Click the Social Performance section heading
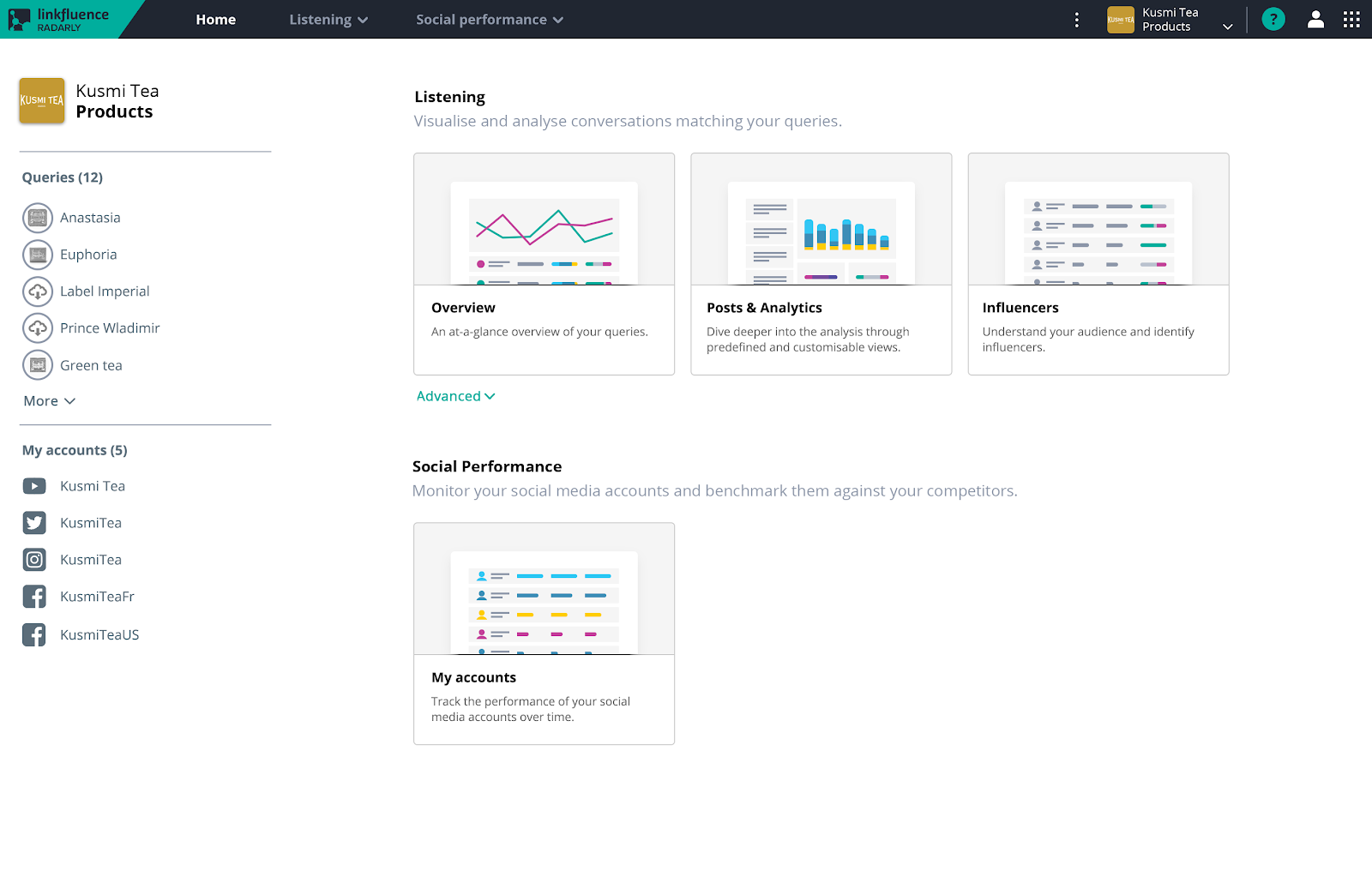The image size is (1372, 877). [487, 466]
